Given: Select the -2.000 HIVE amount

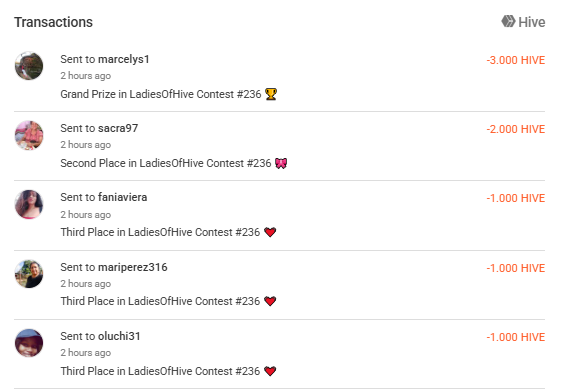Looking at the screenshot, I should pyautogui.click(x=516, y=129).
